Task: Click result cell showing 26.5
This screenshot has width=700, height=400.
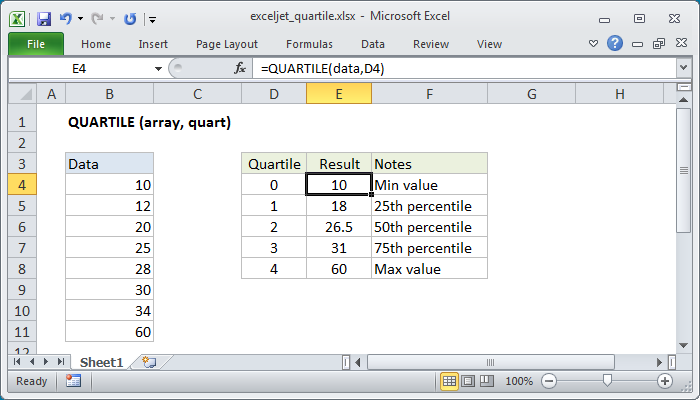Action: [x=339, y=227]
